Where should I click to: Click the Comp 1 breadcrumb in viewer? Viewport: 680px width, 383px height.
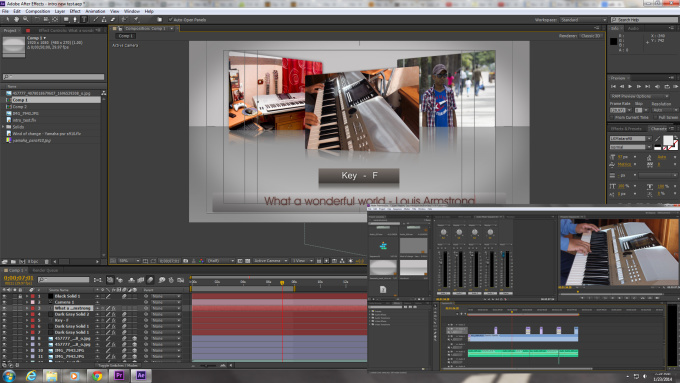coord(125,36)
